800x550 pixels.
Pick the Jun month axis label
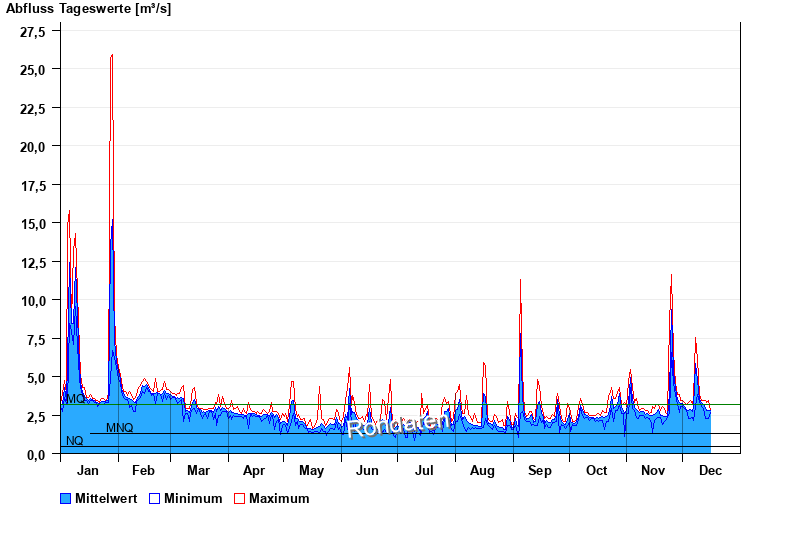tap(368, 471)
